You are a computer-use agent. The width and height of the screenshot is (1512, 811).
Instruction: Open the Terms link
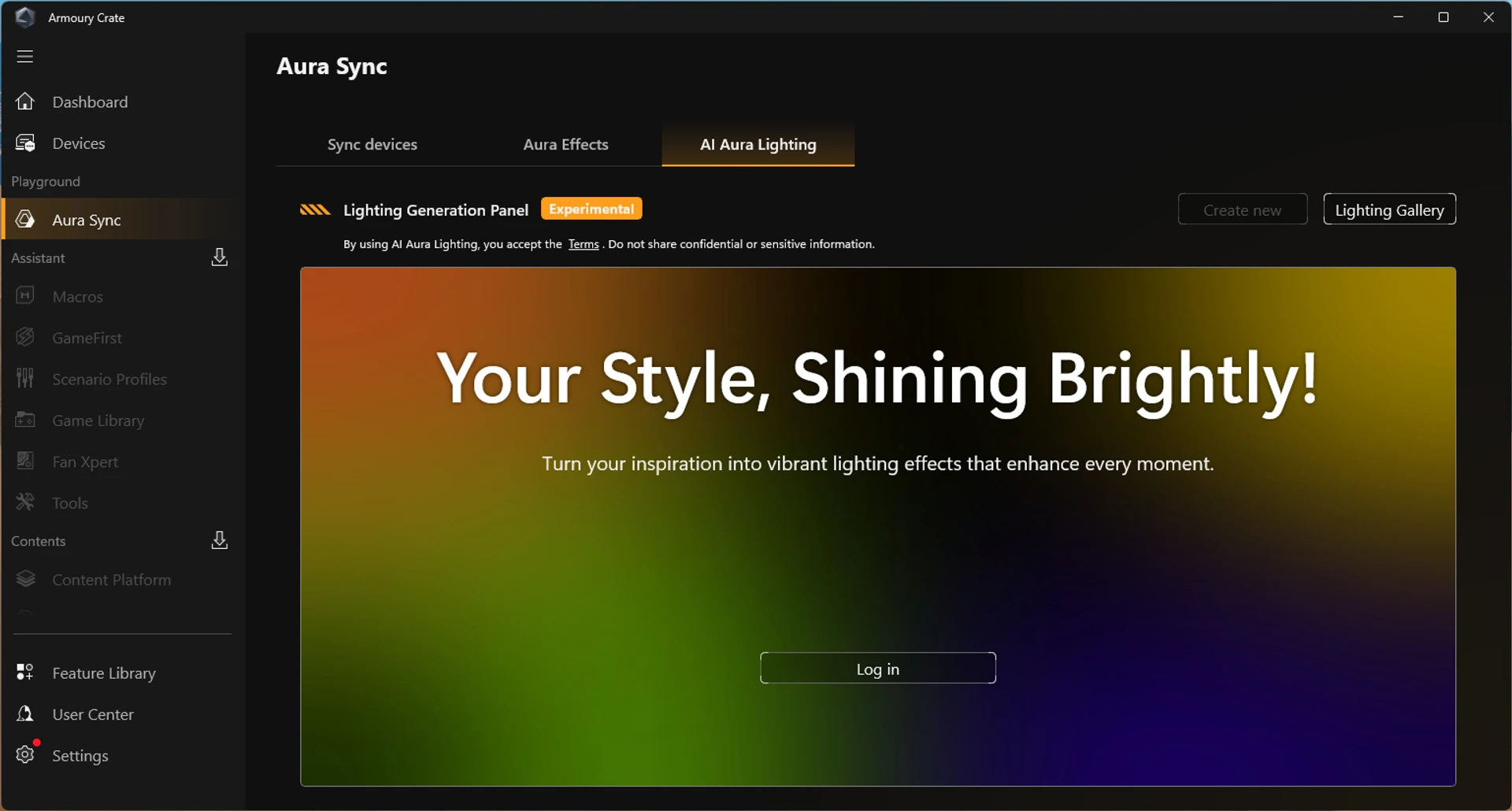pyautogui.click(x=584, y=244)
